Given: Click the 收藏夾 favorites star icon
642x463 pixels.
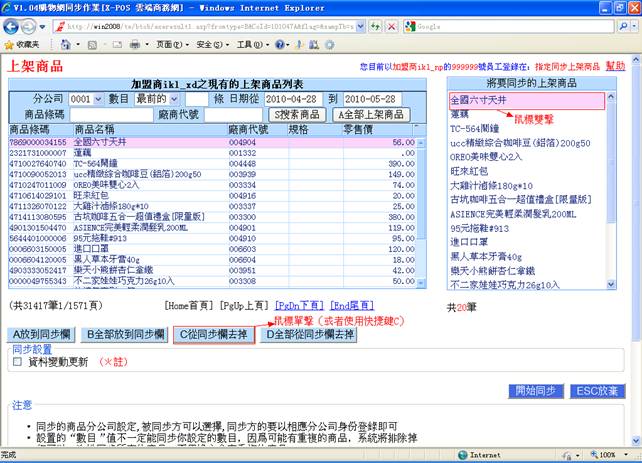Looking at the screenshot, I should coord(9,45).
